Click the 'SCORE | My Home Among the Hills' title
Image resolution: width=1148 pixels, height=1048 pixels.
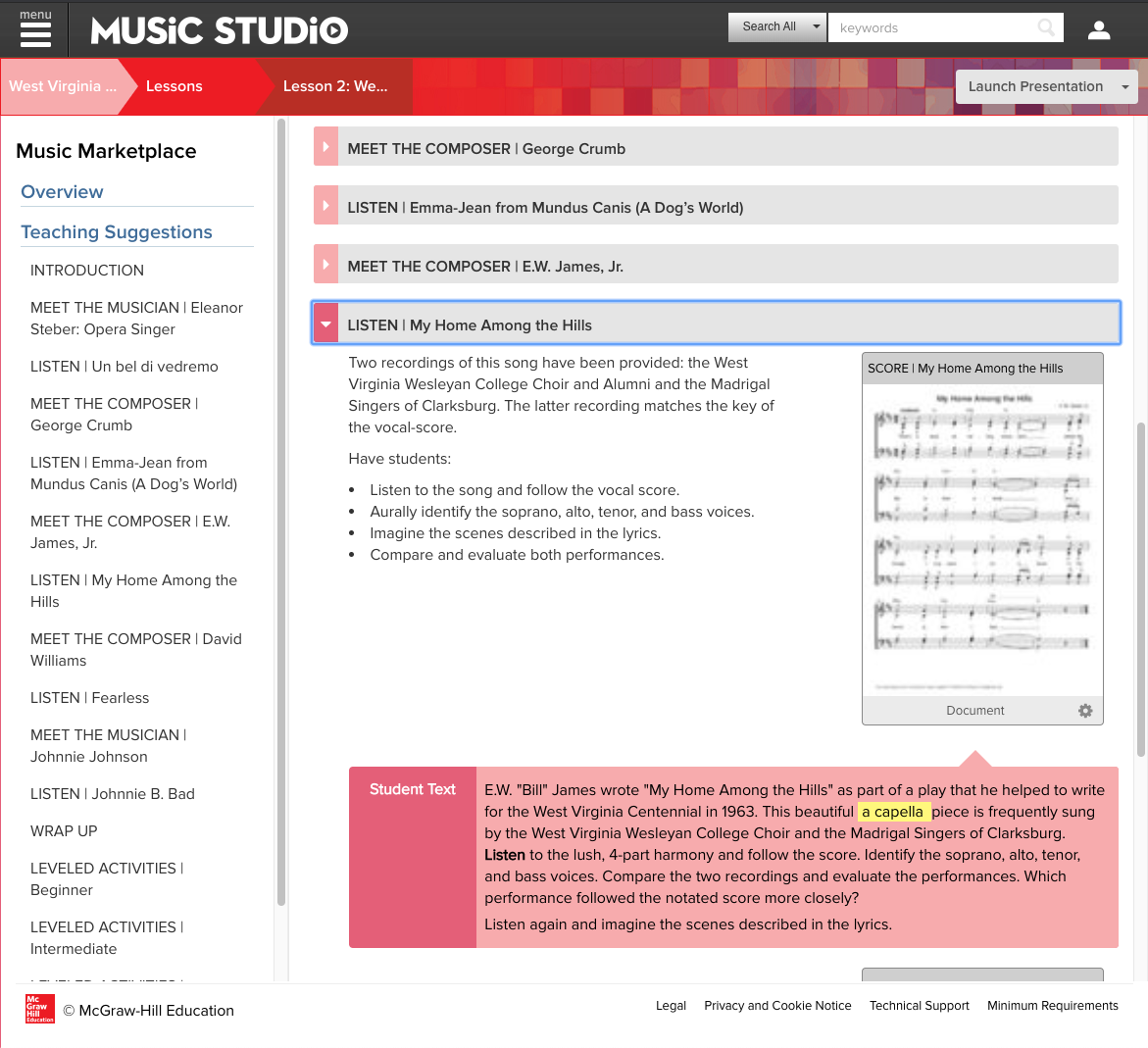tap(965, 369)
